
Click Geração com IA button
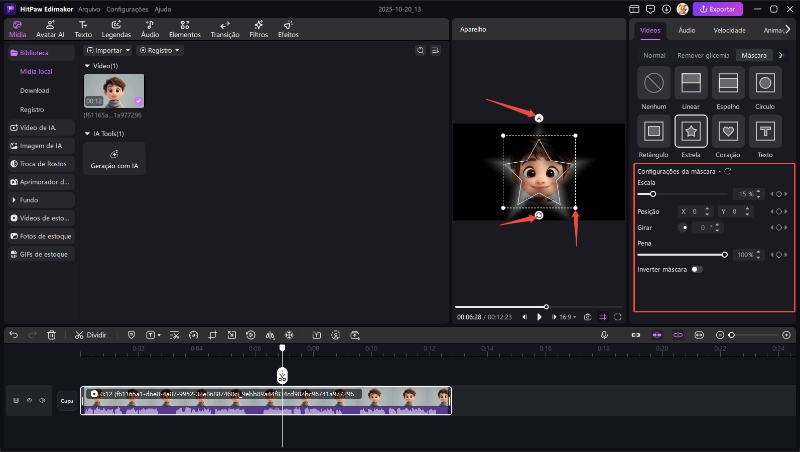coord(114,158)
